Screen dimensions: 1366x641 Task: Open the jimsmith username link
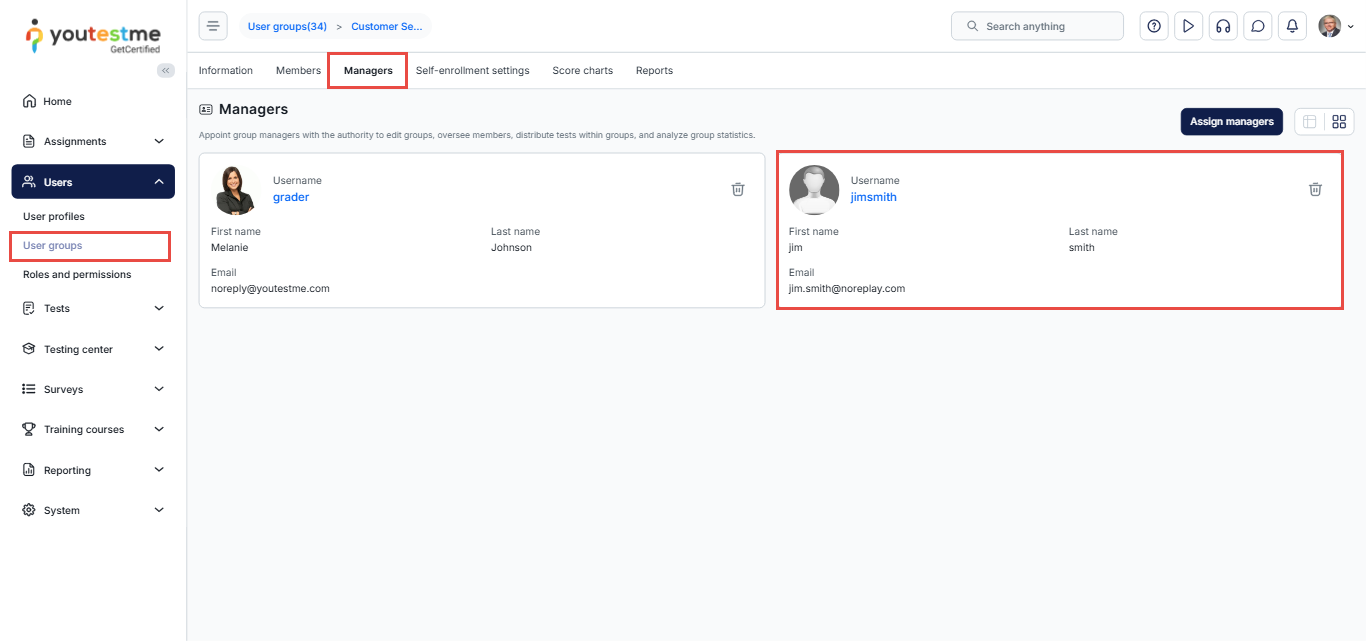[873, 197]
